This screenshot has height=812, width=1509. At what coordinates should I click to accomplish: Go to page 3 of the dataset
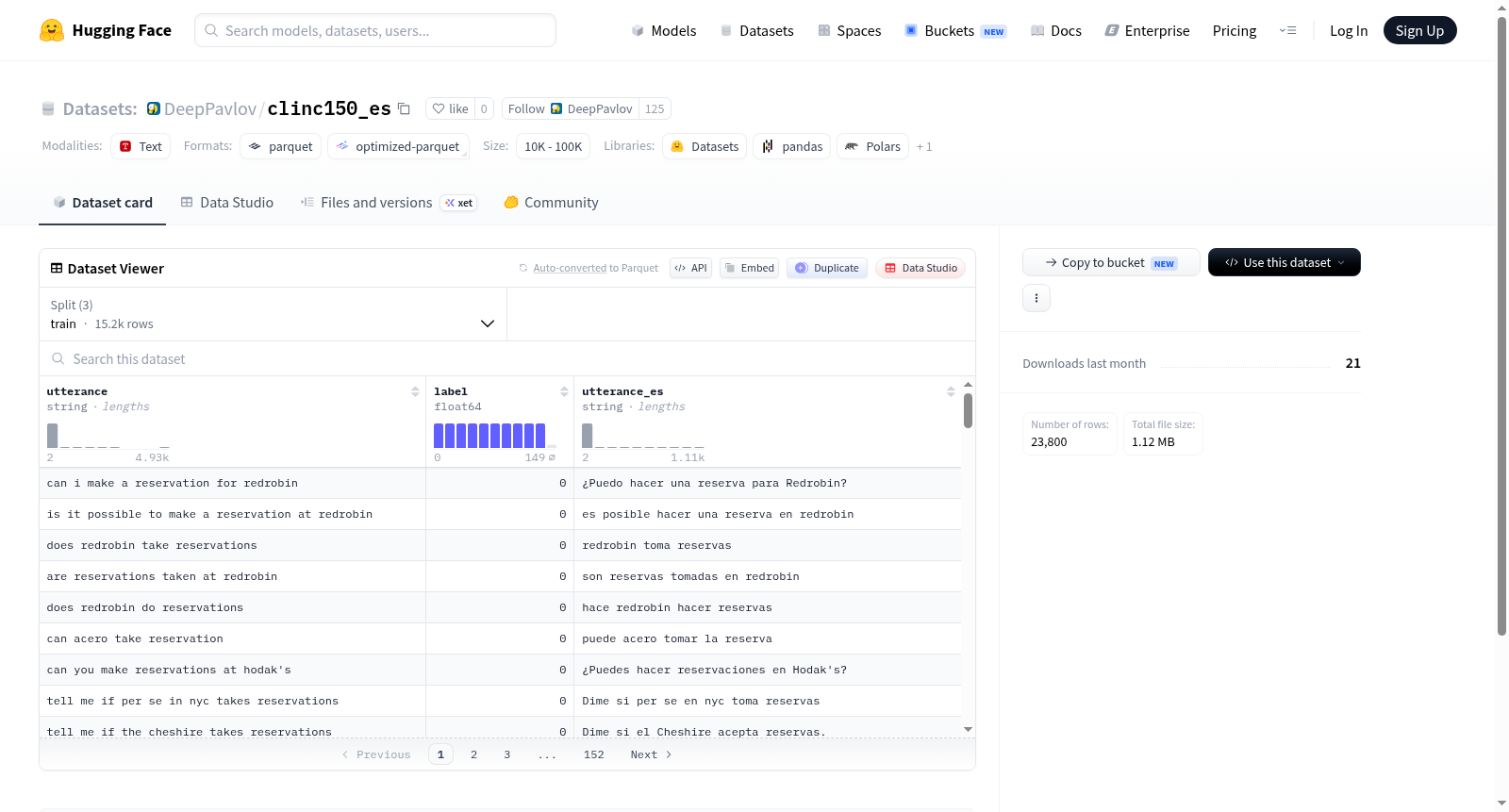pyautogui.click(x=507, y=754)
